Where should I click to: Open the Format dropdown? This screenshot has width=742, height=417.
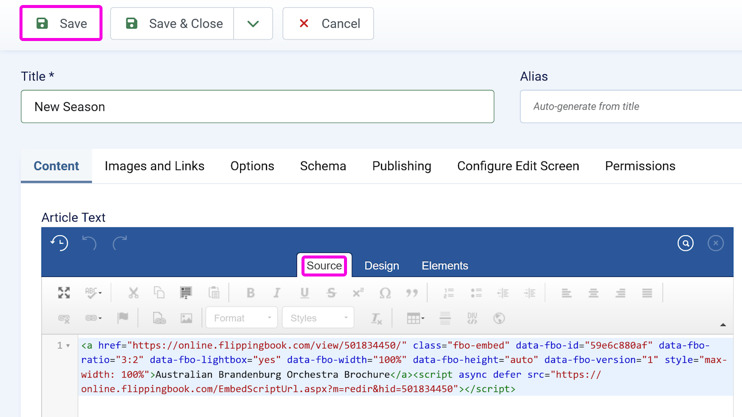[x=241, y=318]
